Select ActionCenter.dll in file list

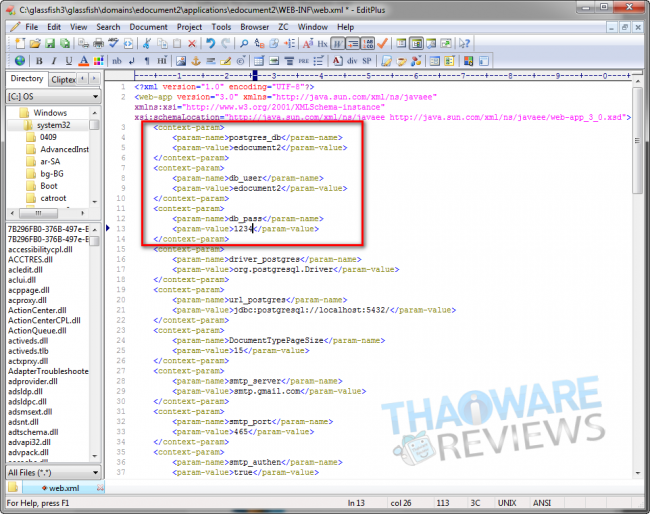(x=37, y=310)
